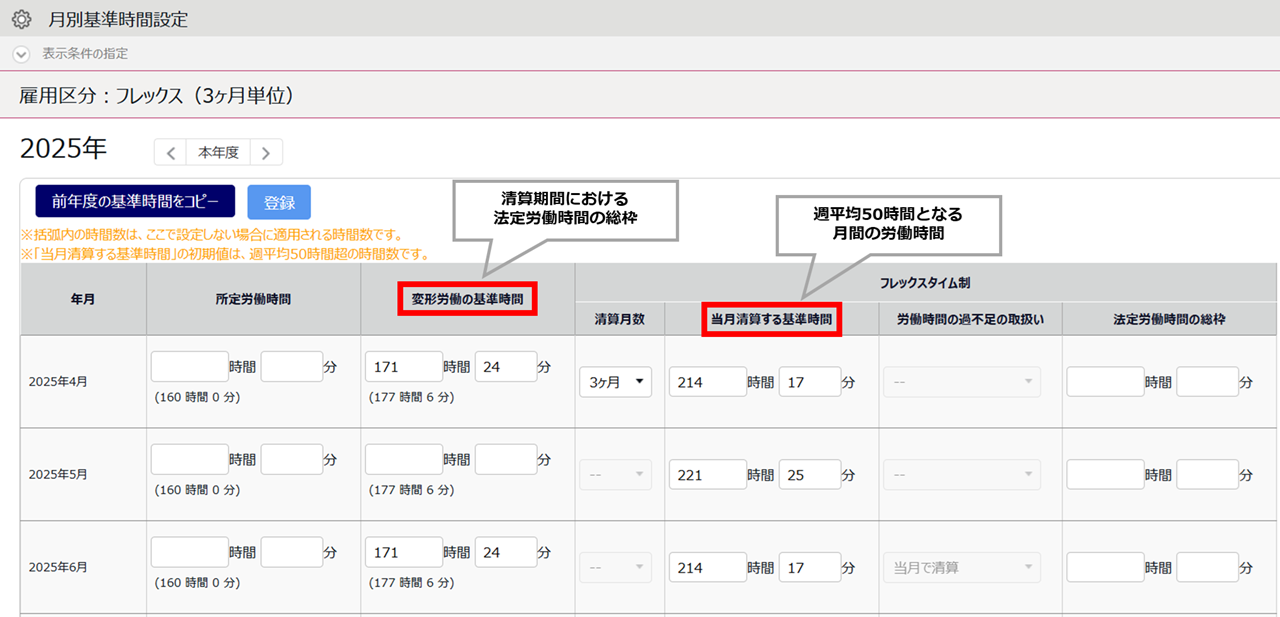
Task: Click 雇用区分：フレックス（3ヶ月単位） heading
Action: [x=156, y=96]
